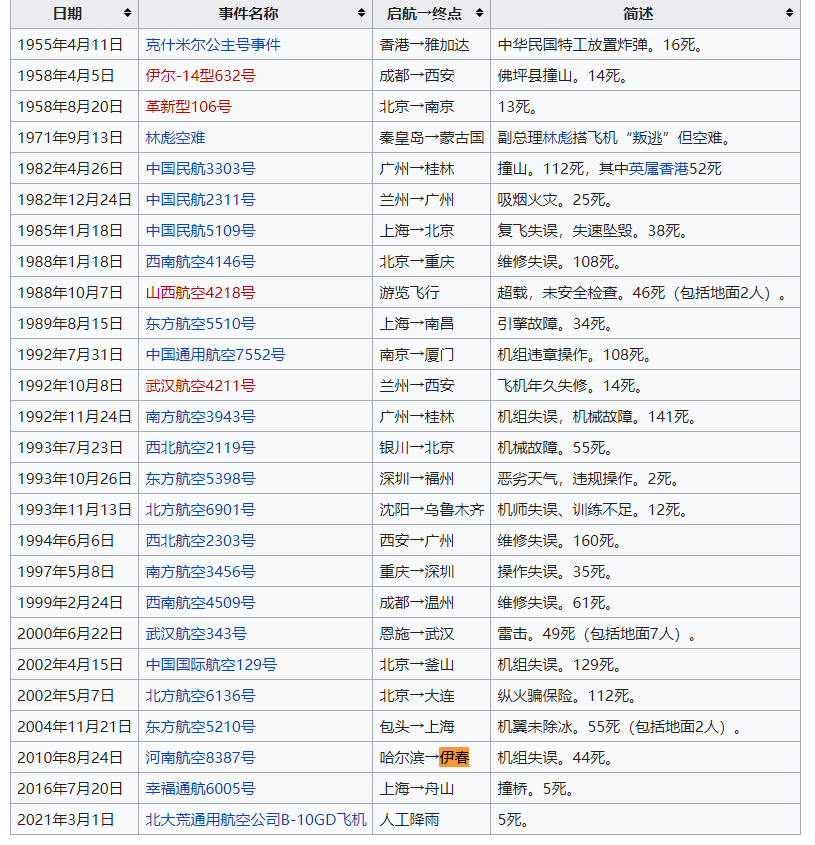Click the 日期 column header text
Viewport: 815px width, 845px height.
point(67,13)
